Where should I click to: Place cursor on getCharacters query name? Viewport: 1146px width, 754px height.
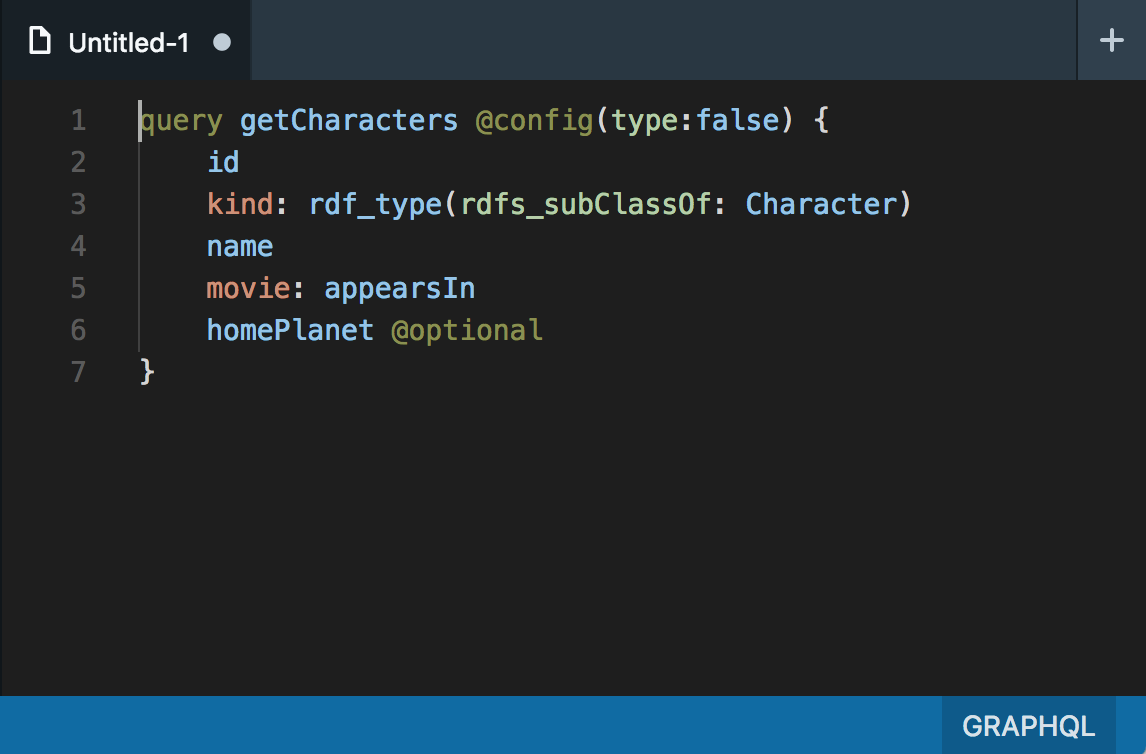pyautogui.click(x=348, y=121)
